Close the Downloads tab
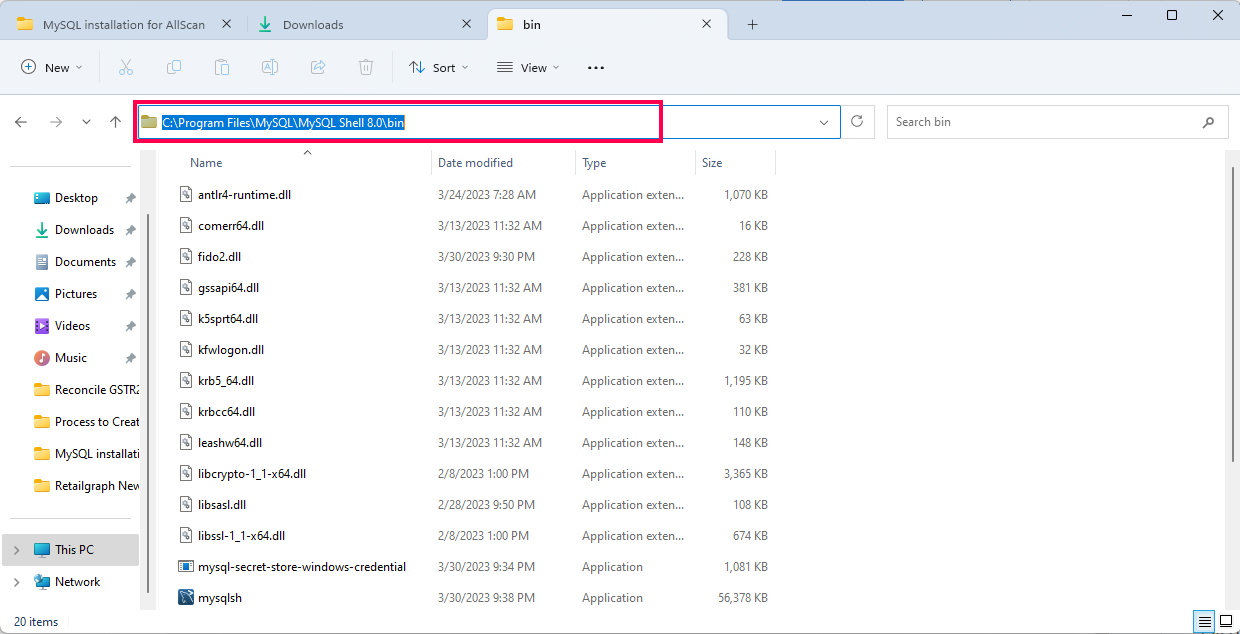Screen dimensions: 1240x634 pos(466,25)
